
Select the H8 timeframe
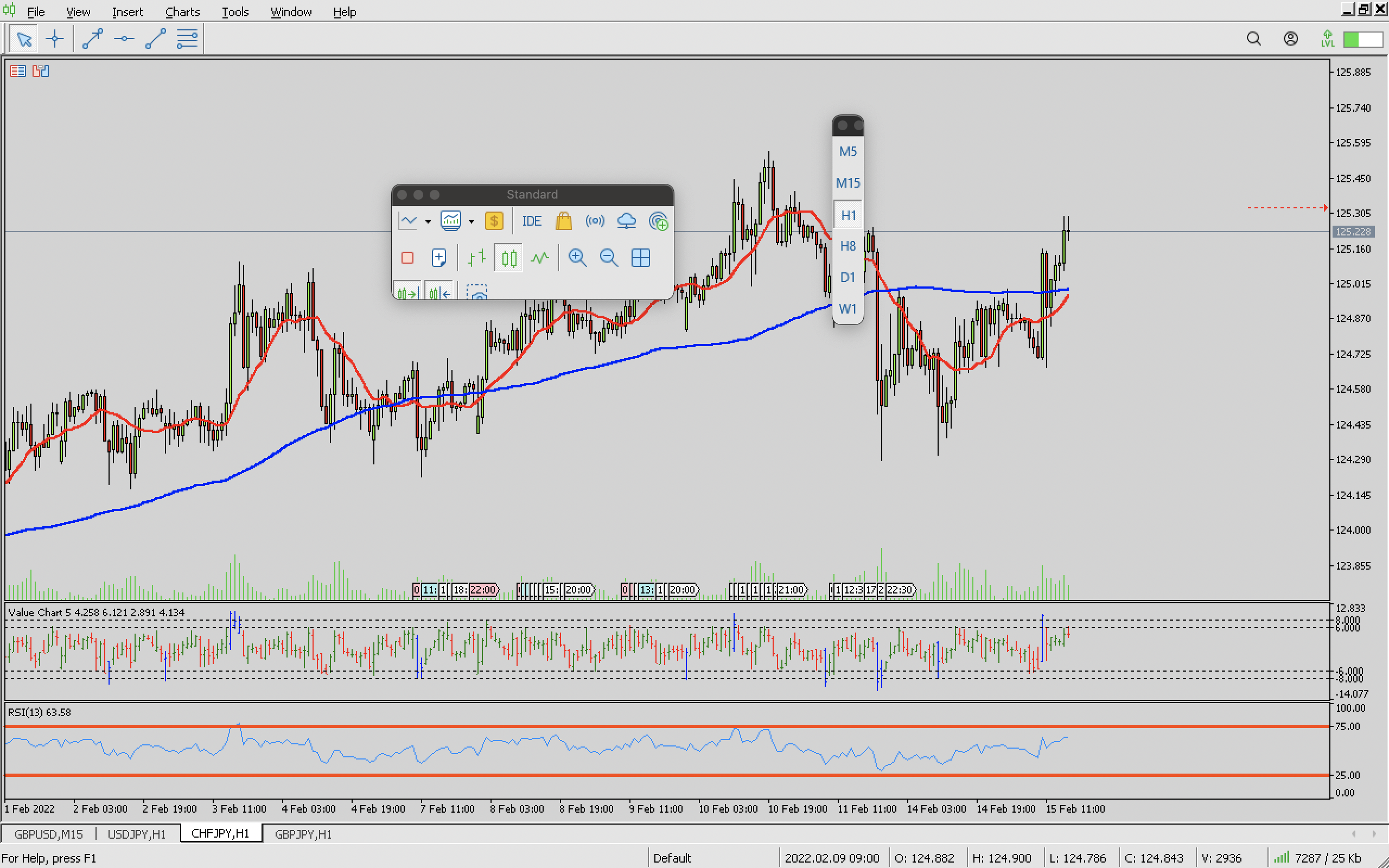click(x=848, y=246)
